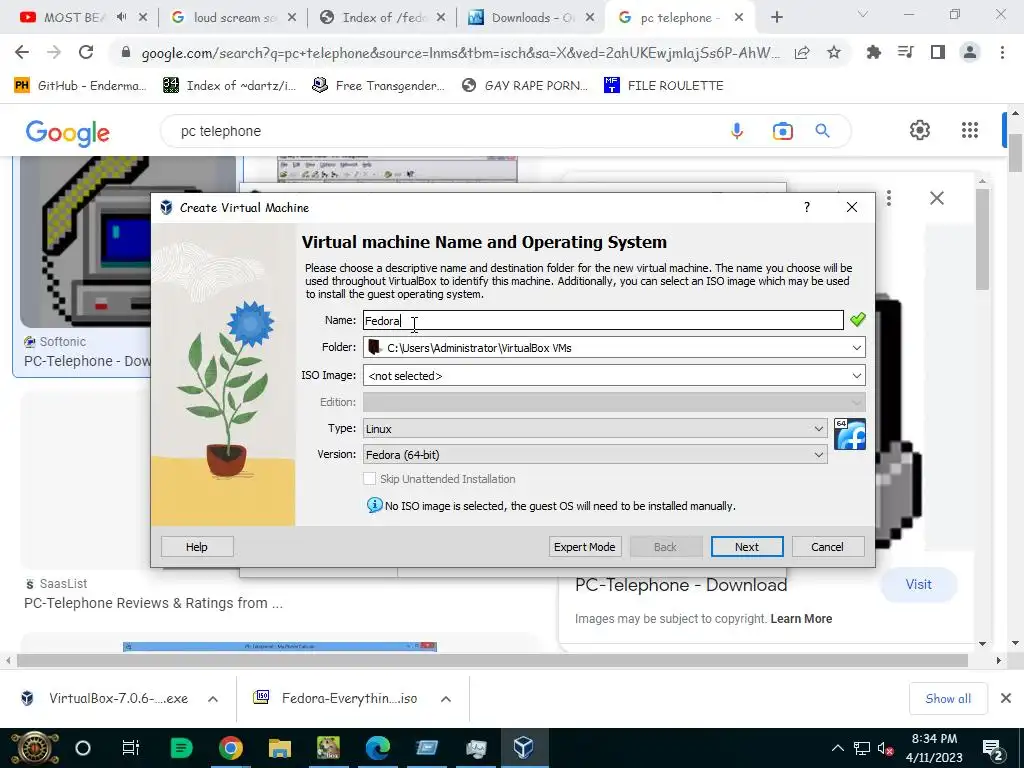Image resolution: width=1024 pixels, height=768 pixels.
Task: Click the question mark help icon in dialog title
Action: click(807, 207)
